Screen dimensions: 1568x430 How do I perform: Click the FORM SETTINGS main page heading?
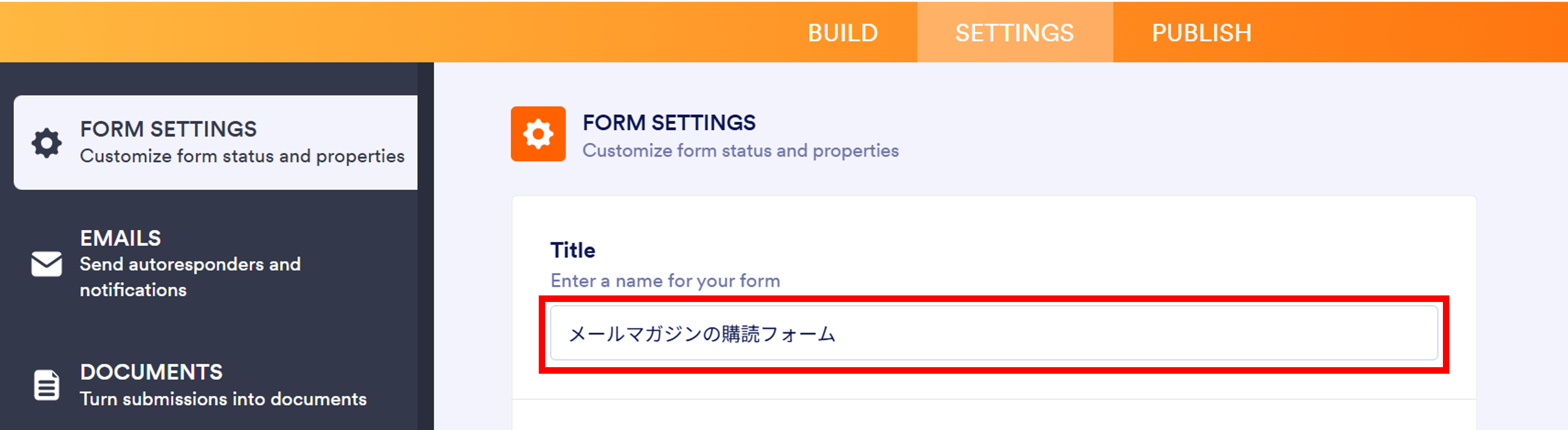[x=669, y=123]
